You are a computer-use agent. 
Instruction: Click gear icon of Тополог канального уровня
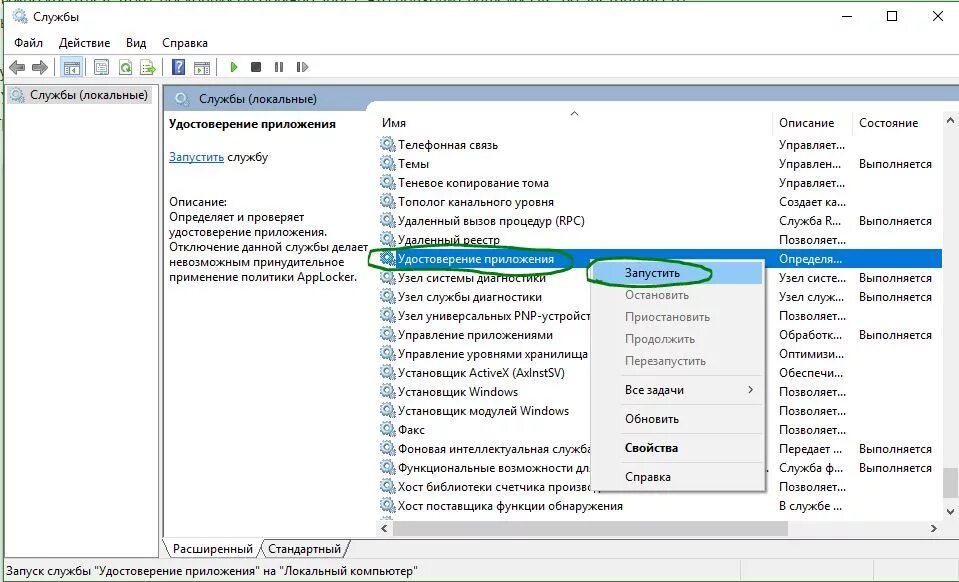coord(387,202)
